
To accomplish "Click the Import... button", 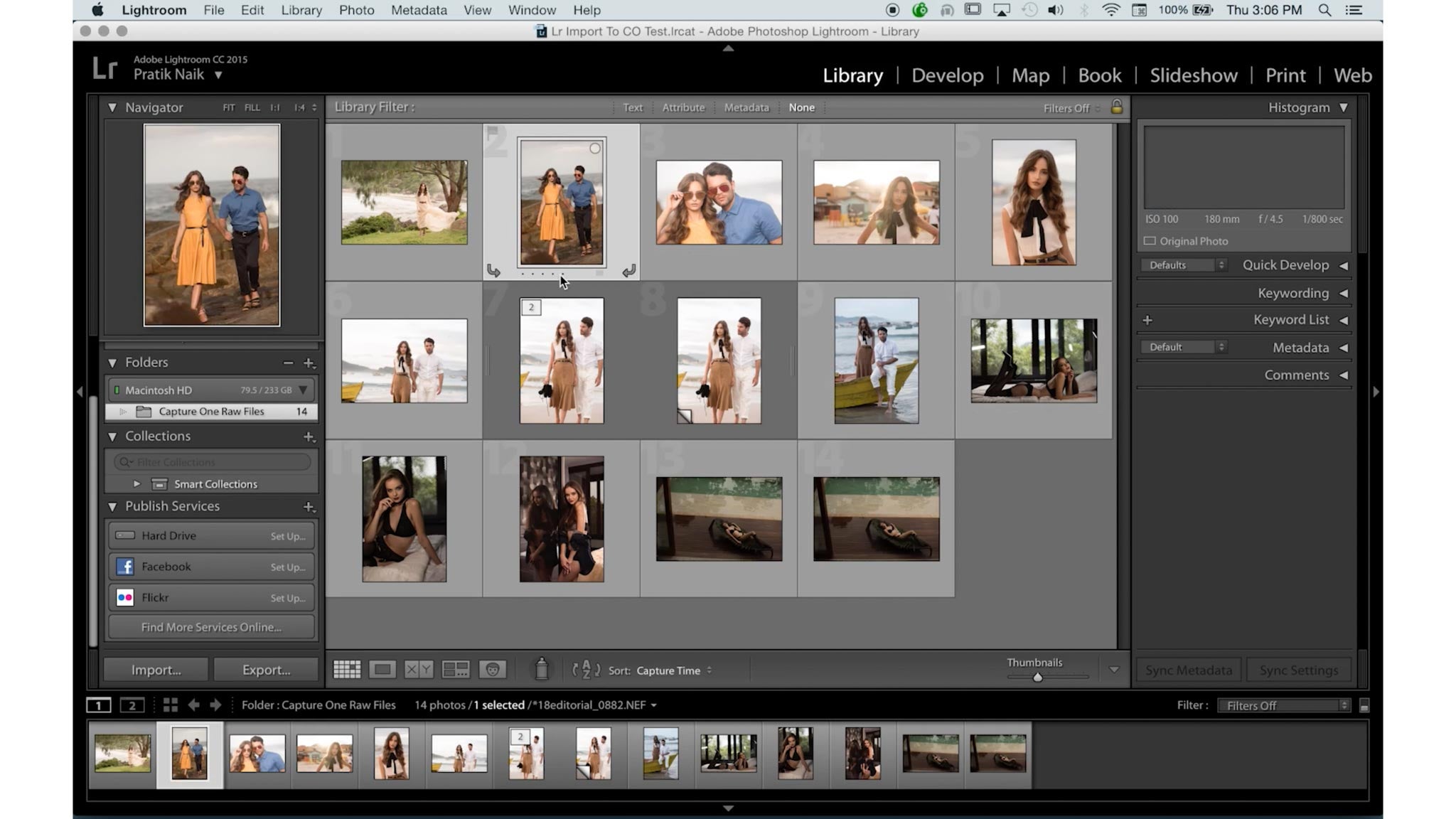I will (x=156, y=670).
